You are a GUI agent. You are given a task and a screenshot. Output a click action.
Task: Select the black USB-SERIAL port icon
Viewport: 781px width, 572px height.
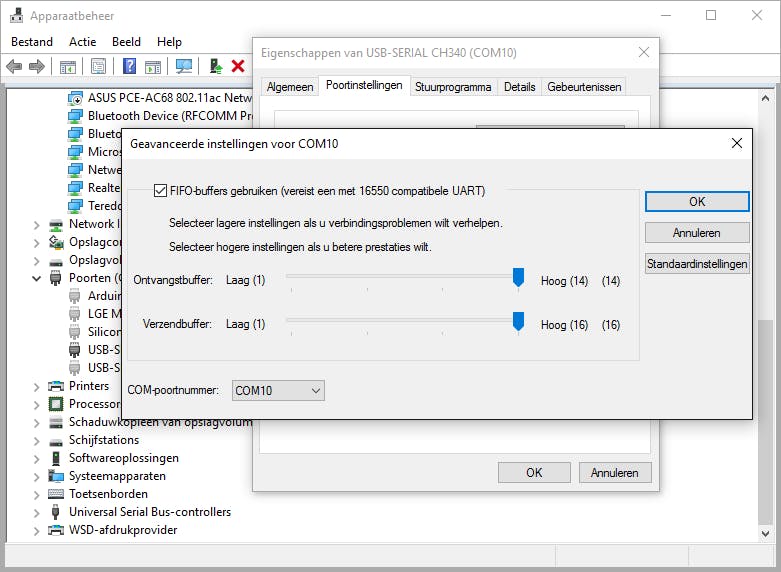[x=75, y=350]
